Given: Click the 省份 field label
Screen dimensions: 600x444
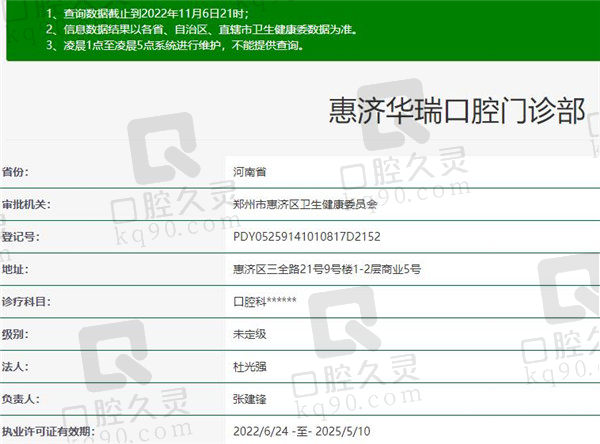Looking at the screenshot, I should [15, 171].
